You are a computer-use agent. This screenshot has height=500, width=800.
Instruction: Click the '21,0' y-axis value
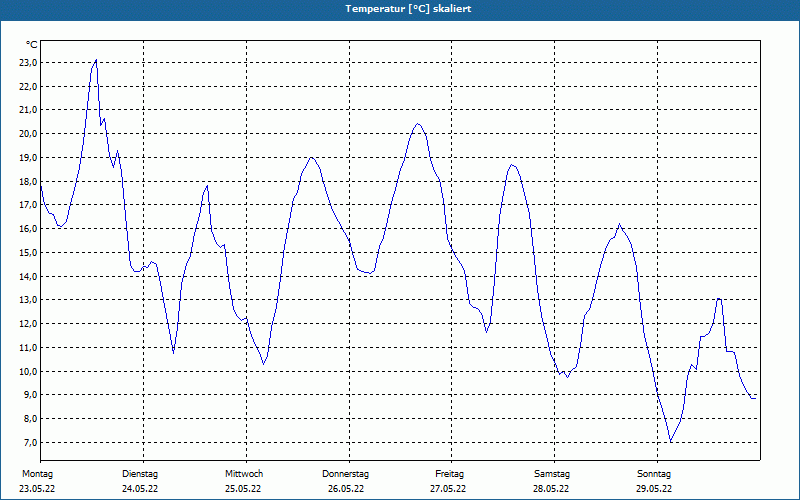[28, 110]
